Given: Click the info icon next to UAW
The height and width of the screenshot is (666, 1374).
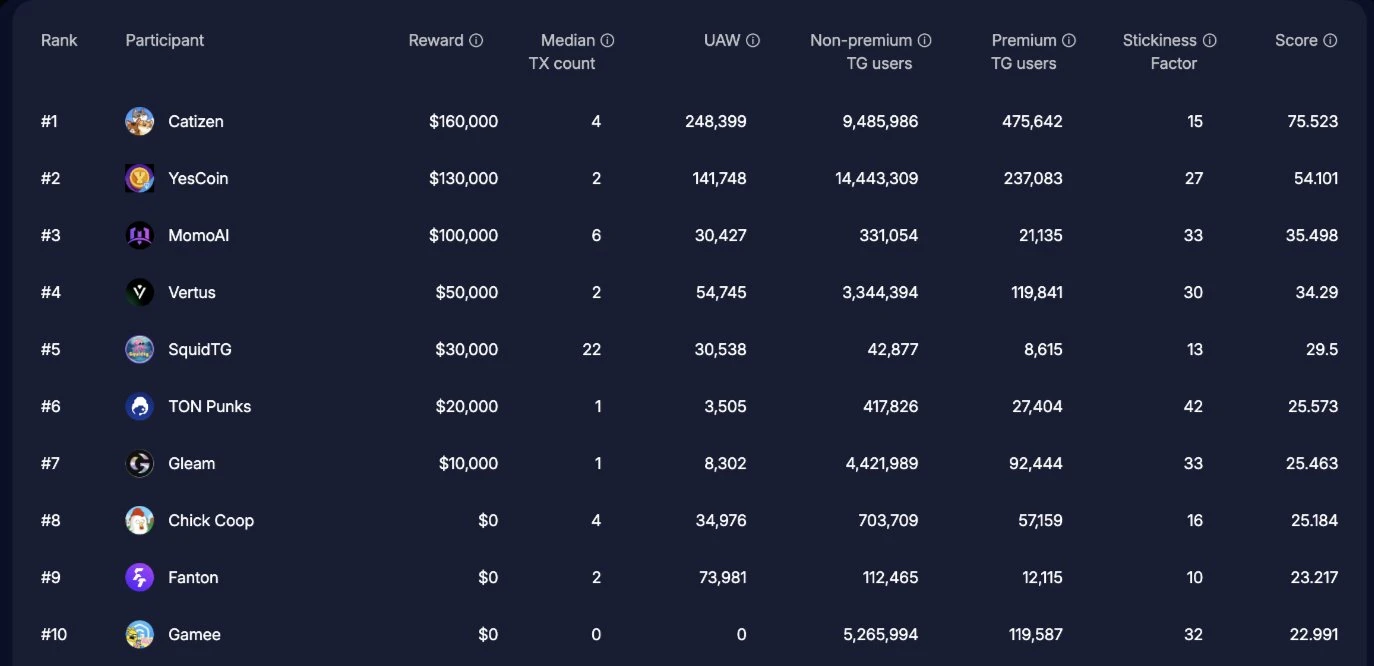Looking at the screenshot, I should coord(753,41).
